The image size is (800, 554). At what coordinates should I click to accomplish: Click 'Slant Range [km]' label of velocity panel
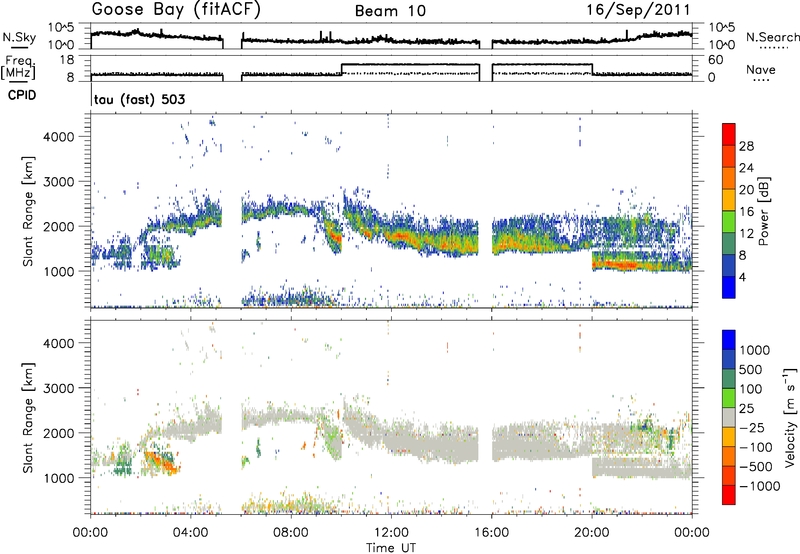coord(28,417)
